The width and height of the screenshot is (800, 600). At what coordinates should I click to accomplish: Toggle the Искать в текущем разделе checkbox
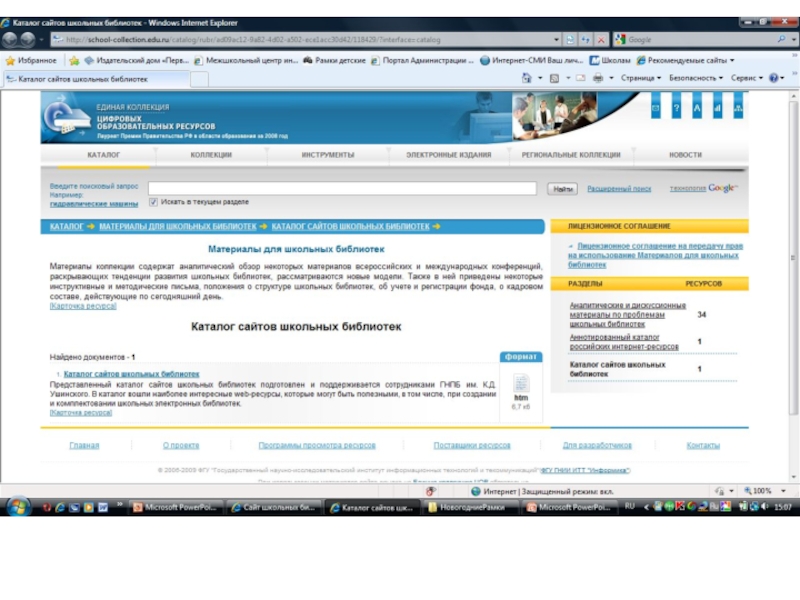tap(153, 202)
